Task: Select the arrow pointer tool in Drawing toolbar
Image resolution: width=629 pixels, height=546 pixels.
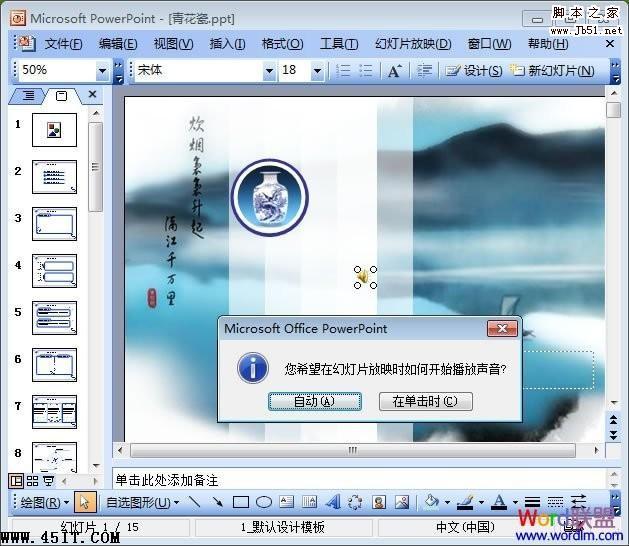Action: pyautogui.click(x=85, y=502)
